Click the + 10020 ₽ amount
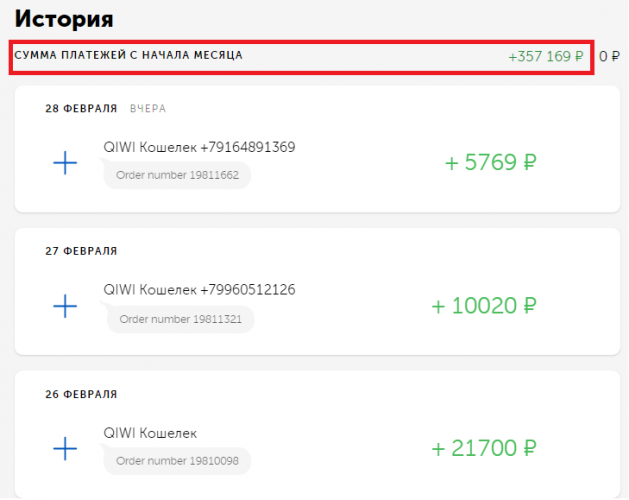The image size is (629, 500). tap(484, 305)
